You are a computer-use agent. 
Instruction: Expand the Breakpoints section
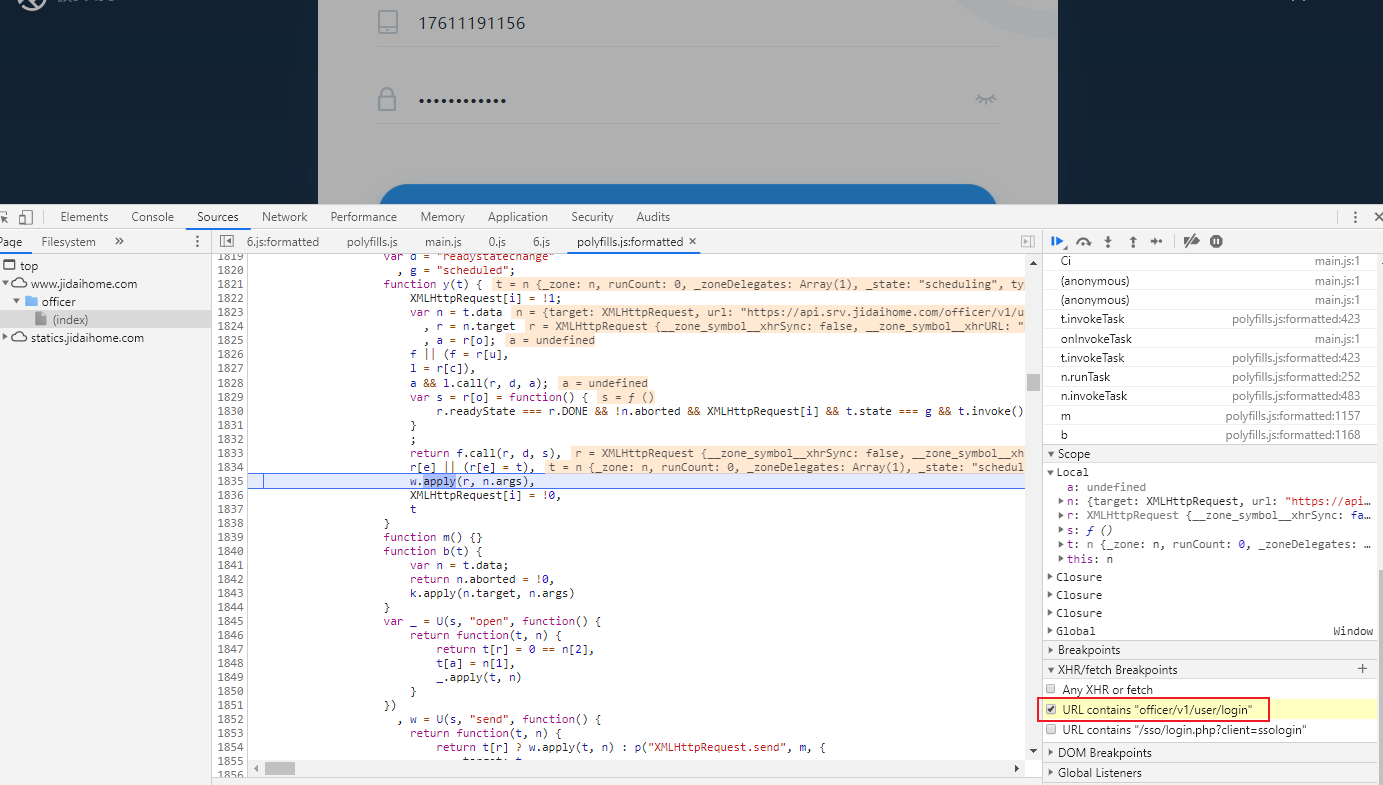1051,650
